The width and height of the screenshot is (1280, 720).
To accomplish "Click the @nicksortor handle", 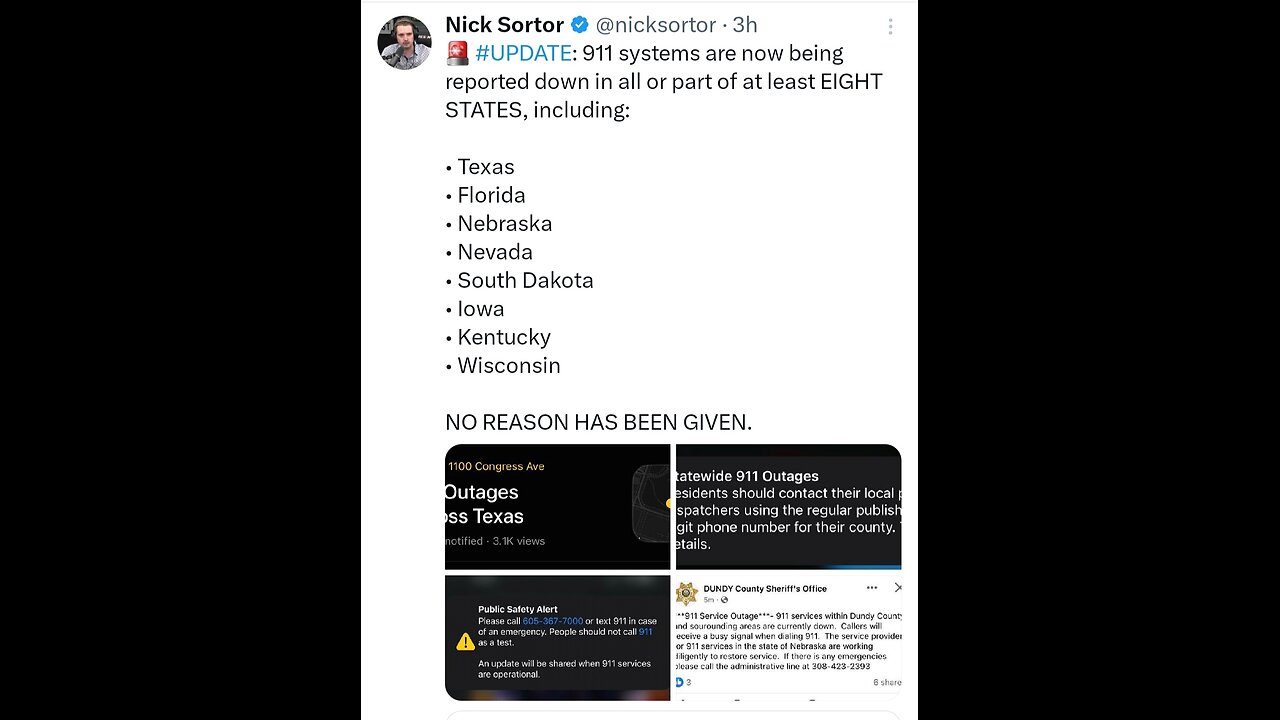I will click(x=656, y=25).
